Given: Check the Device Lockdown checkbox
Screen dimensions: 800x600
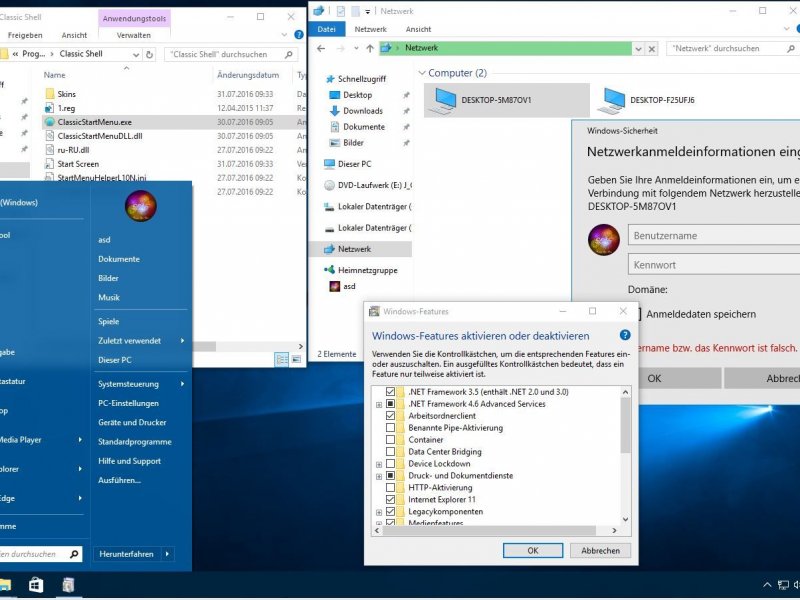Looking at the screenshot, I should click(390, 464).
